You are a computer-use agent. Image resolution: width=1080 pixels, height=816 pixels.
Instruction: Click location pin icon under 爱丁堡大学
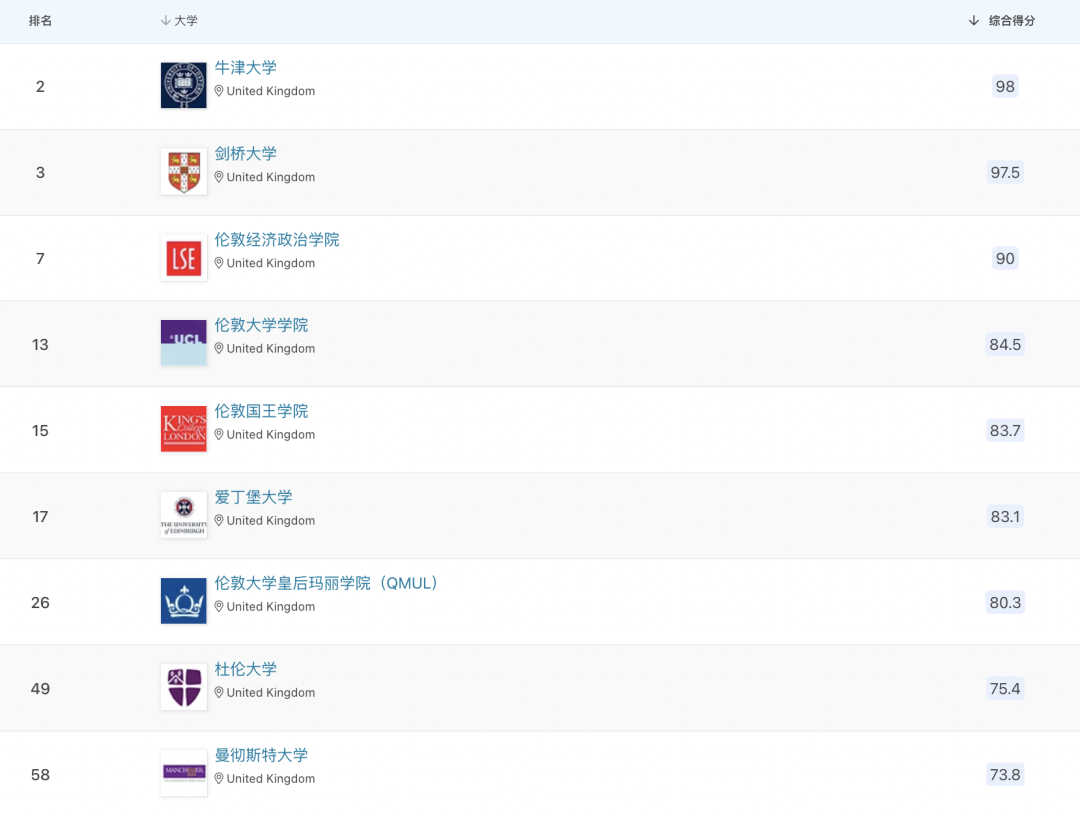pos(219,521)
